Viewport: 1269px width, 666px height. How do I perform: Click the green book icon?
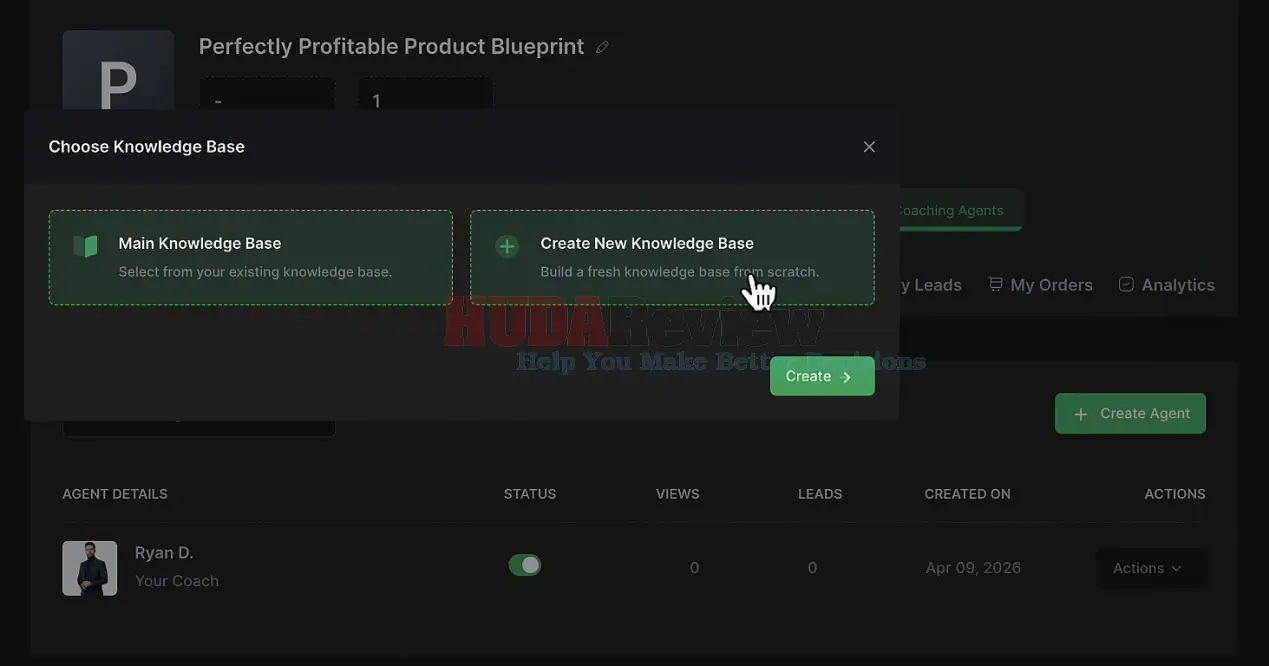[x=86, y=246]
